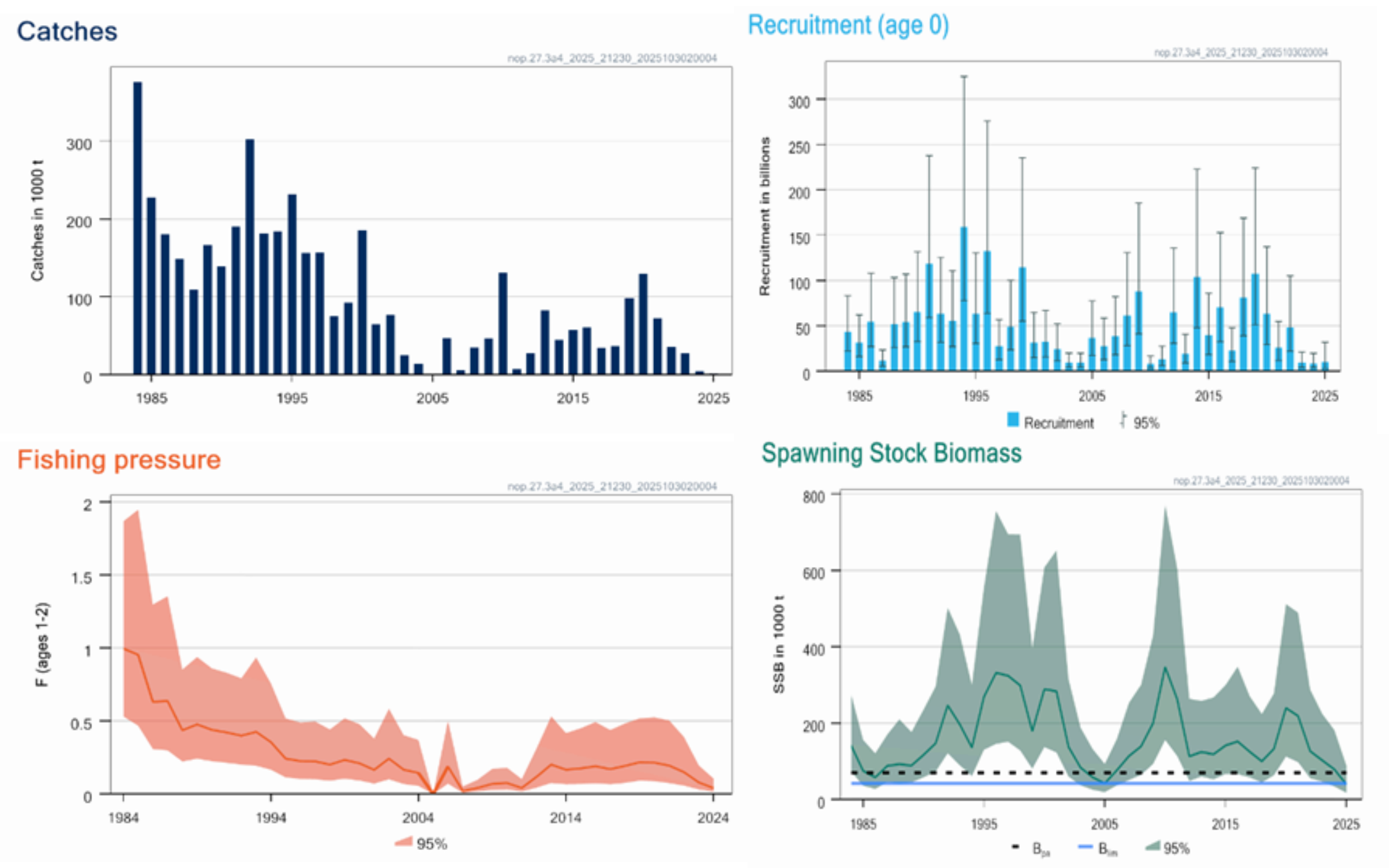Click the 'Catches in 1000 t' axis label
This screenshot has height=868, width=1389.
37,221
